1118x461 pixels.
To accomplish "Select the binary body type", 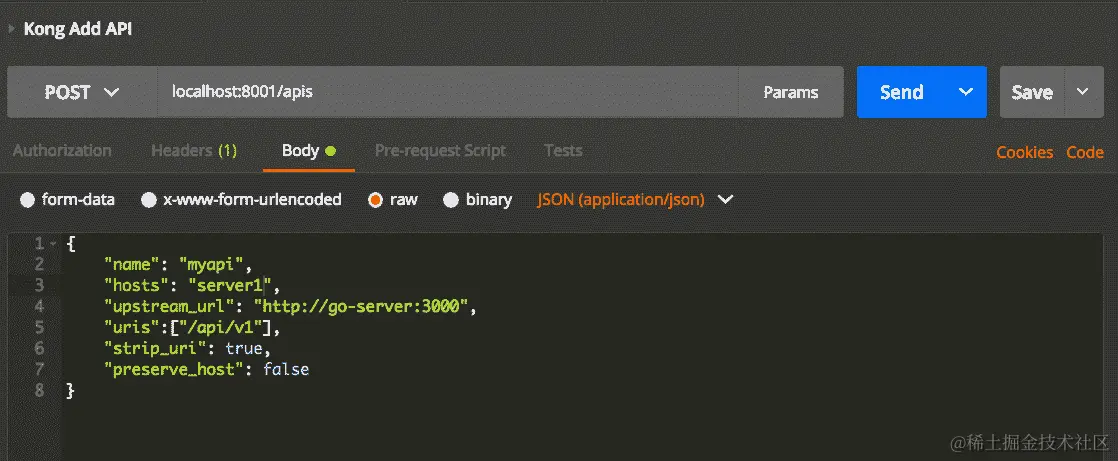I will 451,200.
